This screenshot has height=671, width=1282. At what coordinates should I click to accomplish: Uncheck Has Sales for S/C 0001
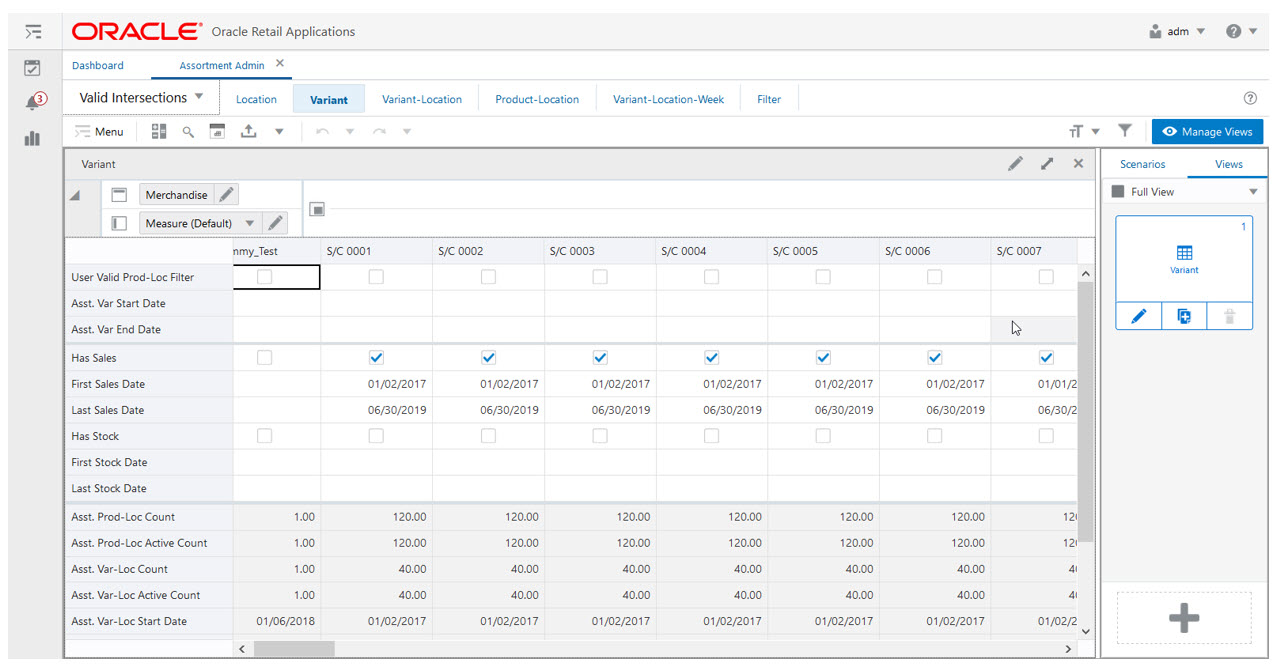point(376,357)
